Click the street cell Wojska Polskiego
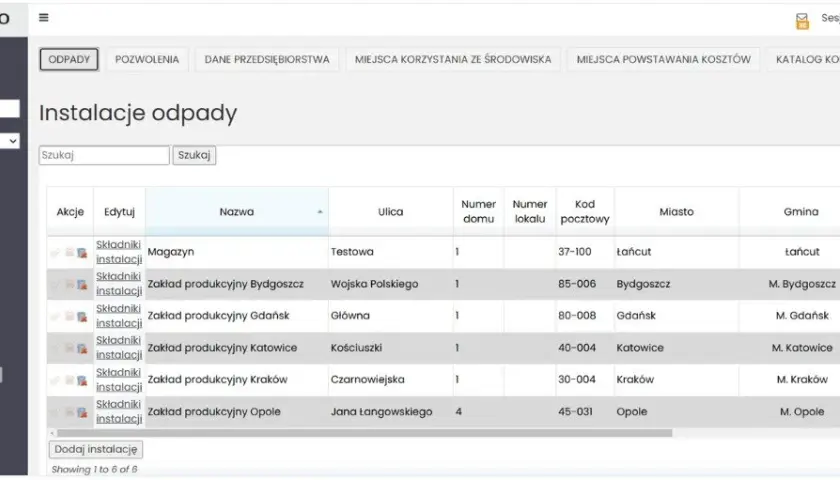Screen dimensions: 840x480 (391, 284)
